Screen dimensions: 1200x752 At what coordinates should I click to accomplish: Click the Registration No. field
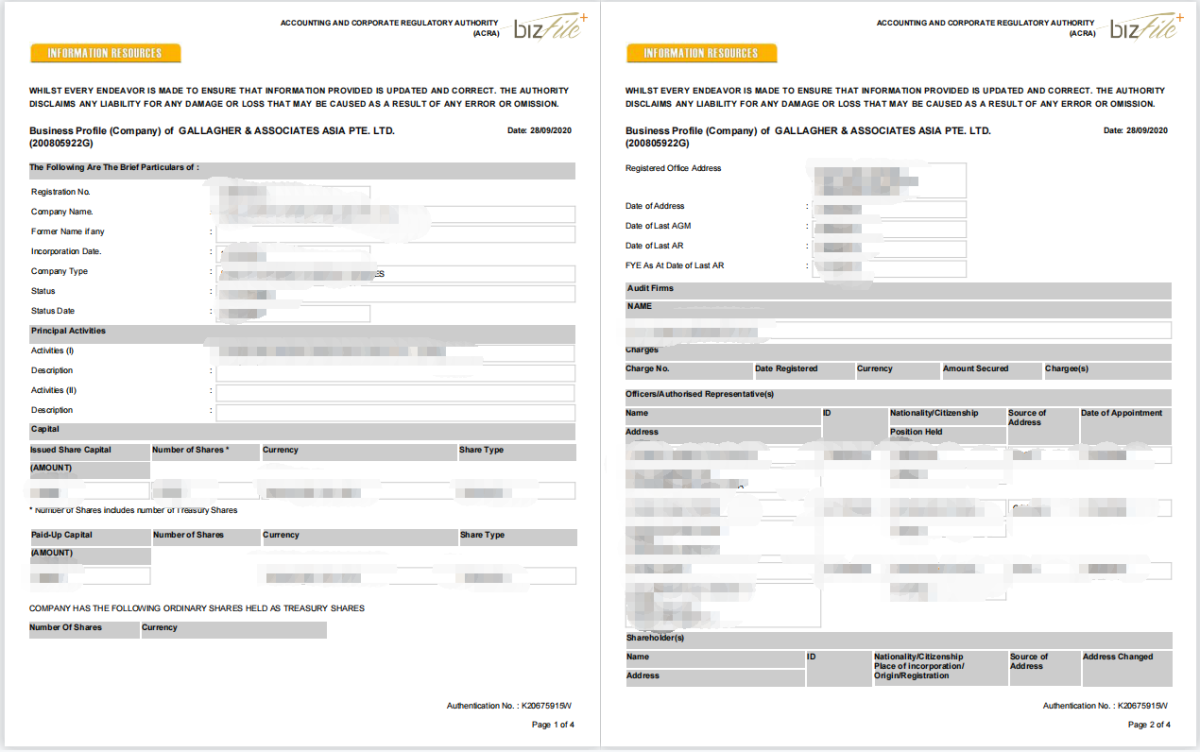(x=293, y=193)
